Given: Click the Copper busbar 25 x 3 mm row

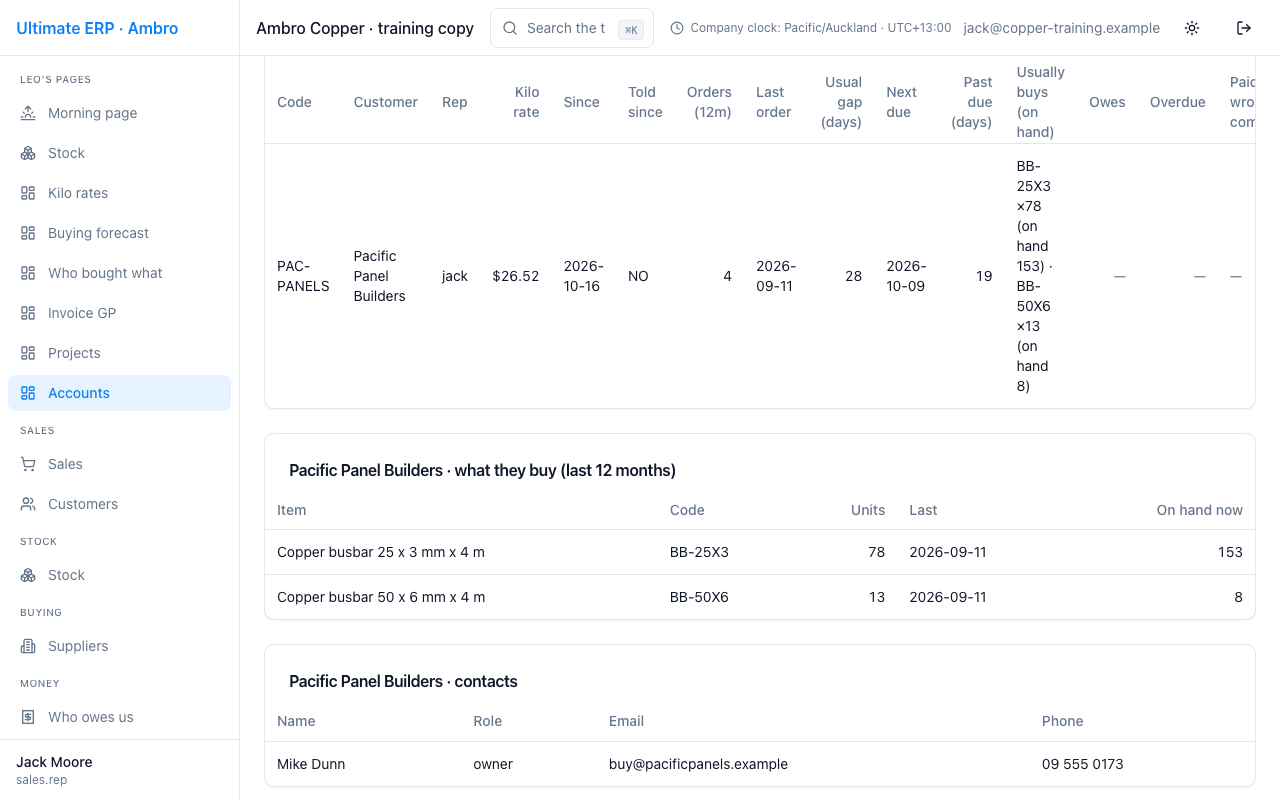Looking at the screenshot, I should [760, 552].
